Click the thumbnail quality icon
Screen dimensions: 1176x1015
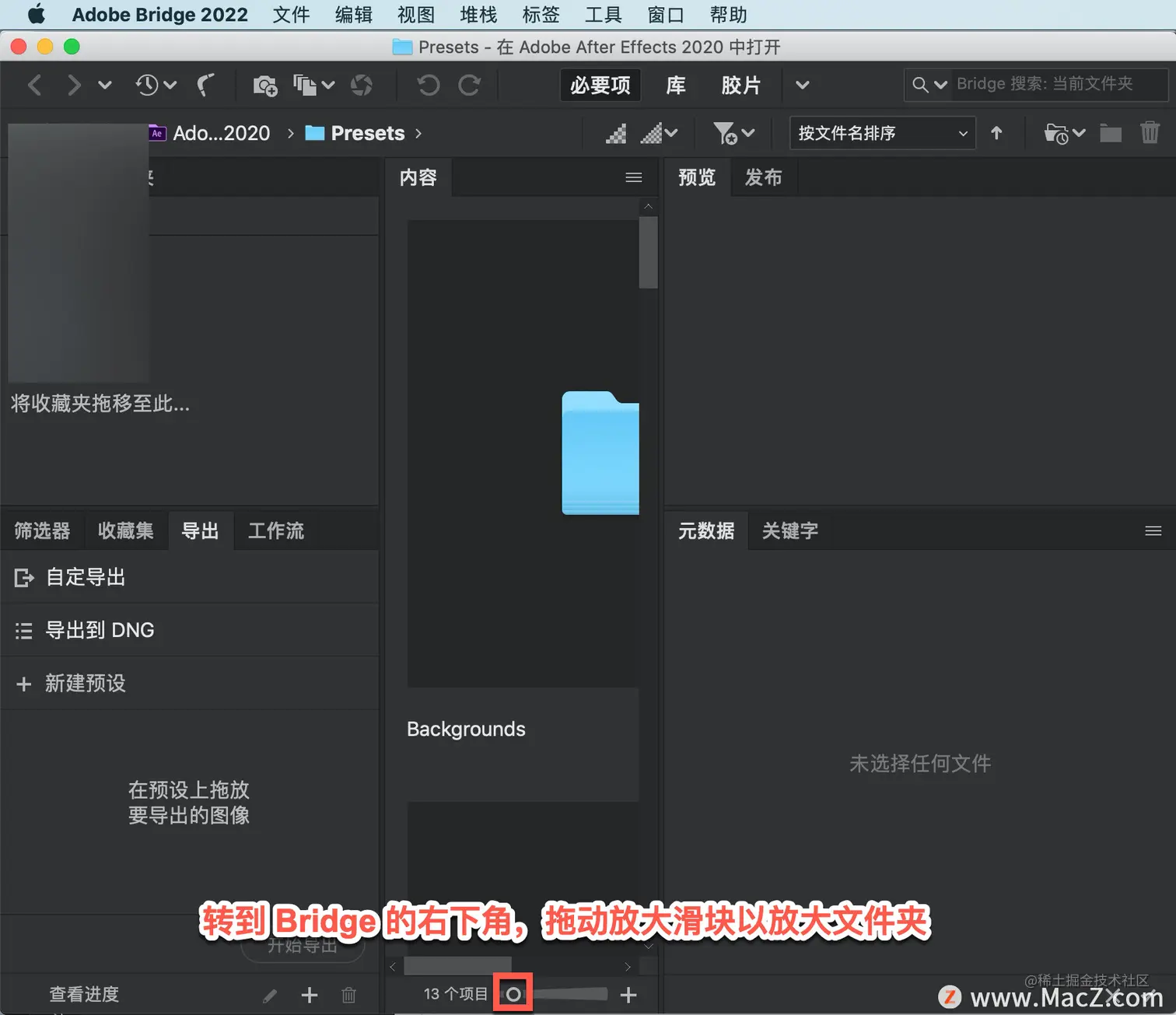[x=616, y=134]
